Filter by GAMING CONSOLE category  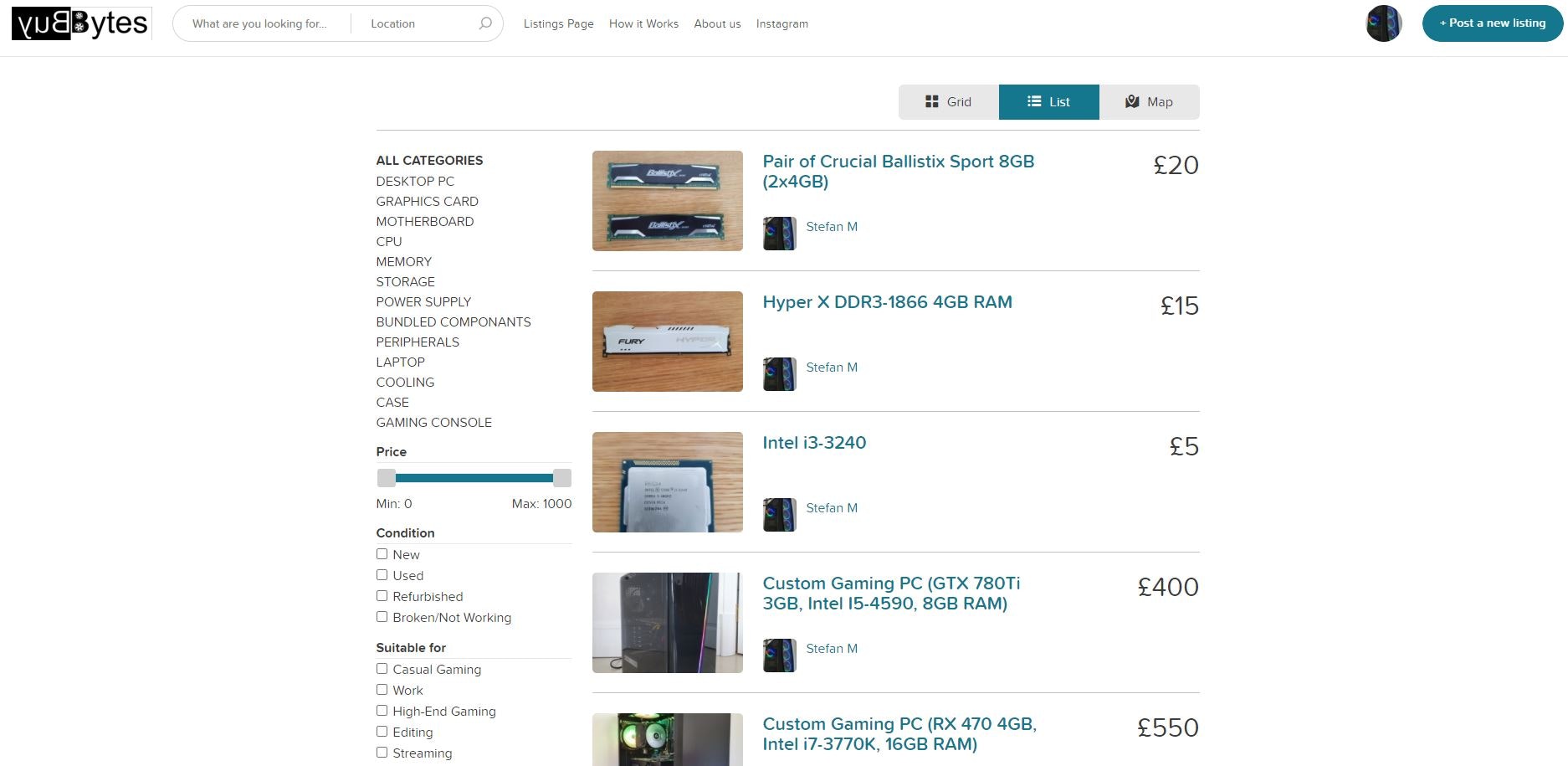[x=434, y=422]
